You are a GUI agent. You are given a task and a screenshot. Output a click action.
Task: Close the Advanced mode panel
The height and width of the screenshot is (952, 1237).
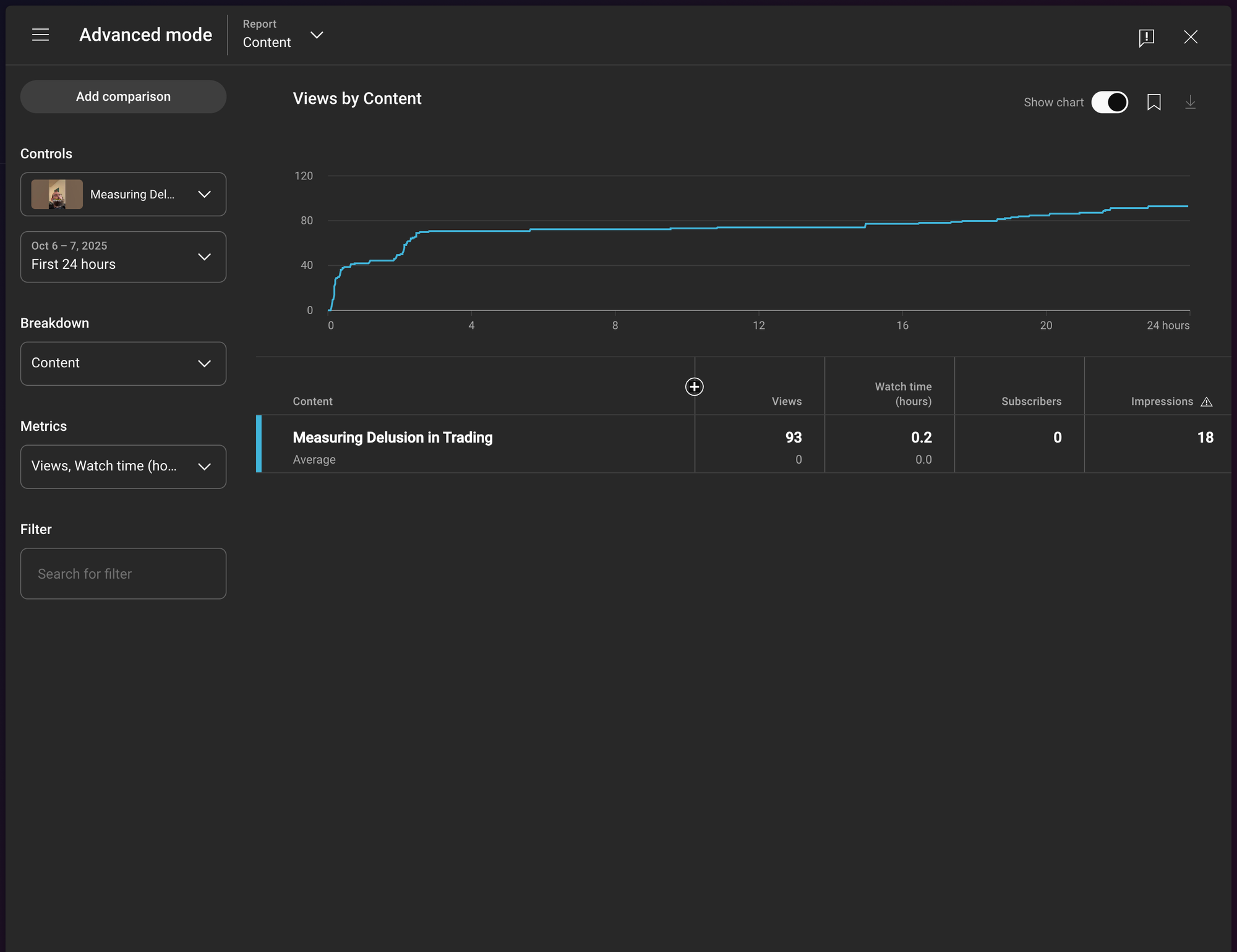pos(1191,37)
